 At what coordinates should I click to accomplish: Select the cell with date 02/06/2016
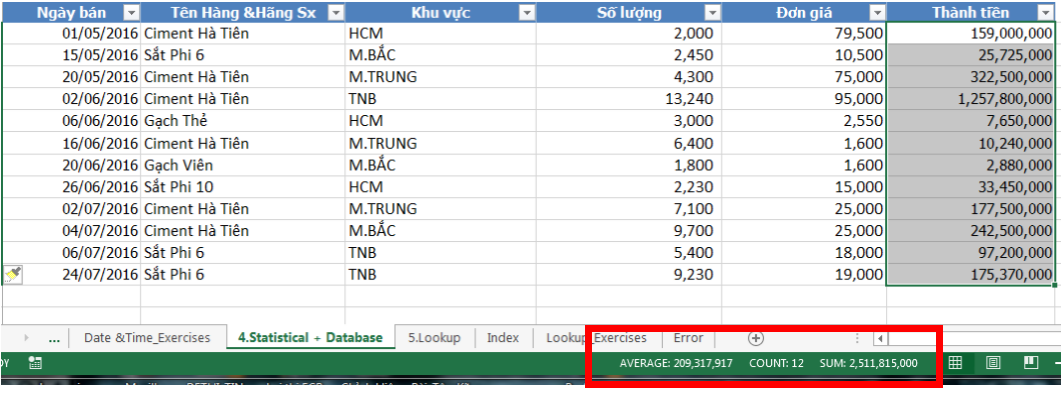tap(71, 99)
